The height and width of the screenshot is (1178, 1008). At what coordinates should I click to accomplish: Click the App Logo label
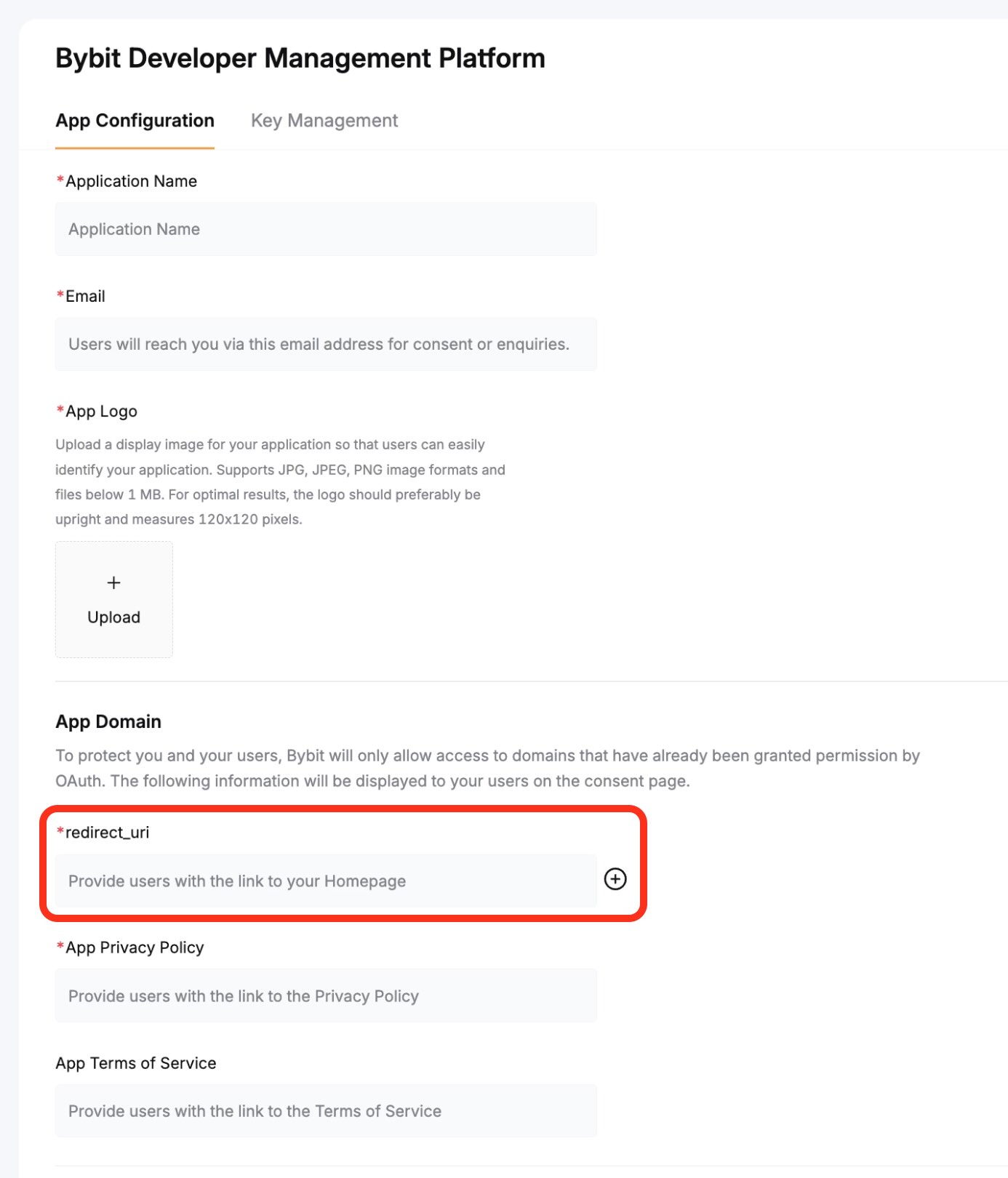[101, 411]
